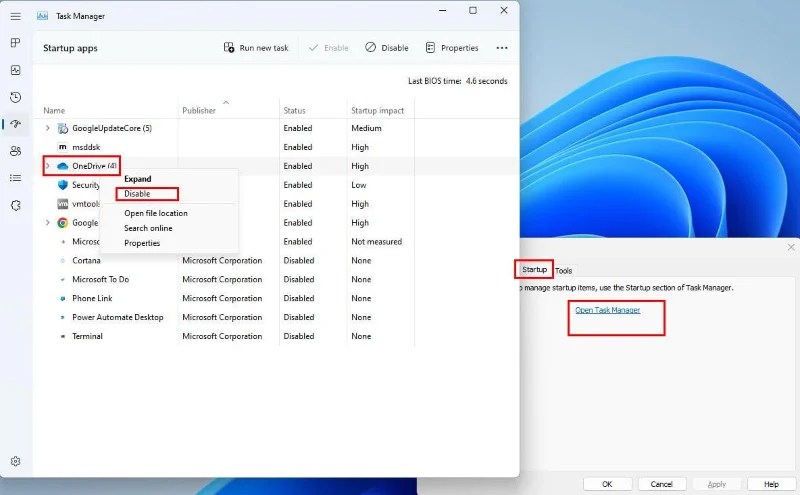The image size is (800, 495).
Task: Sort by the Status column header
Action: 294,110
